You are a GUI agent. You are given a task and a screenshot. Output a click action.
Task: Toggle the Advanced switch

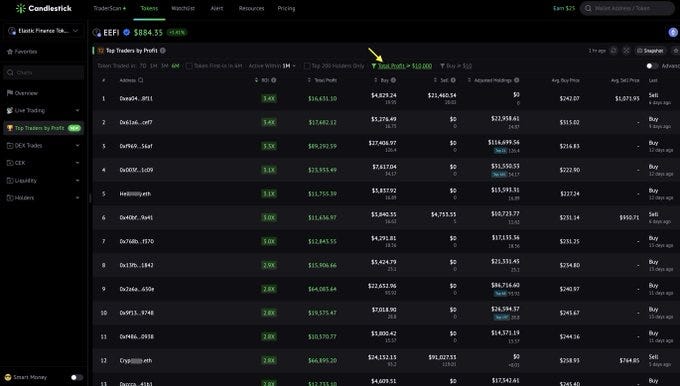(652, 66)
